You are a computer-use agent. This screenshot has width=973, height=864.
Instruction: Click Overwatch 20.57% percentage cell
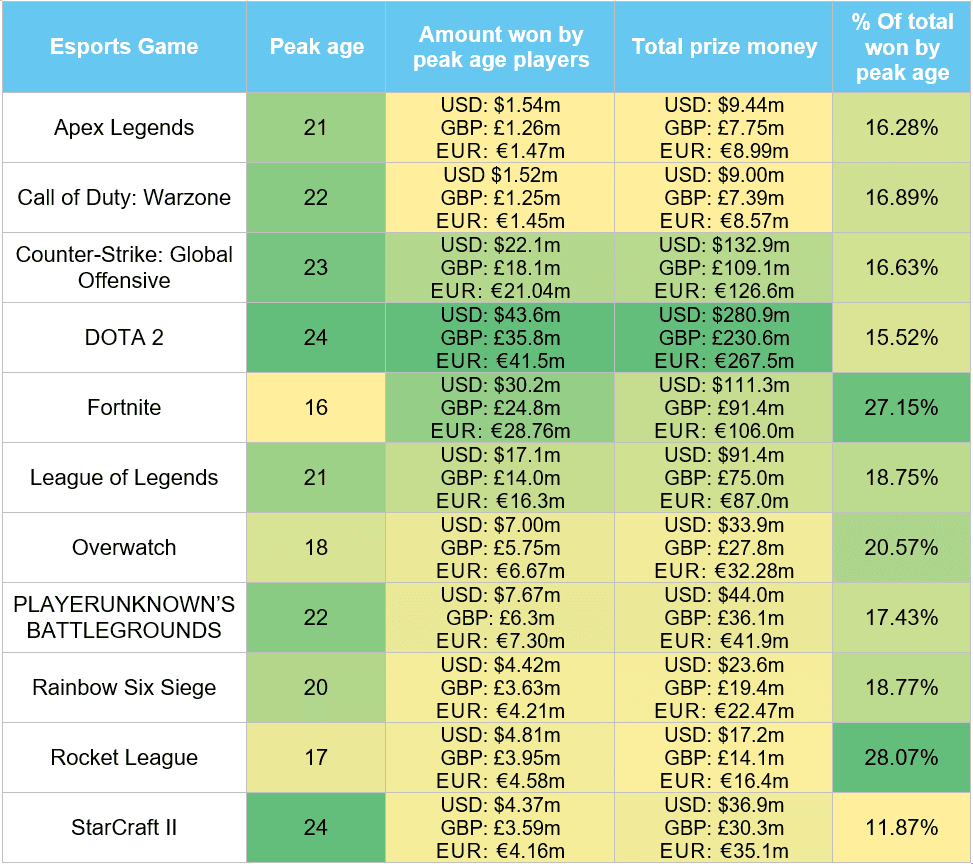pos(902,548)
